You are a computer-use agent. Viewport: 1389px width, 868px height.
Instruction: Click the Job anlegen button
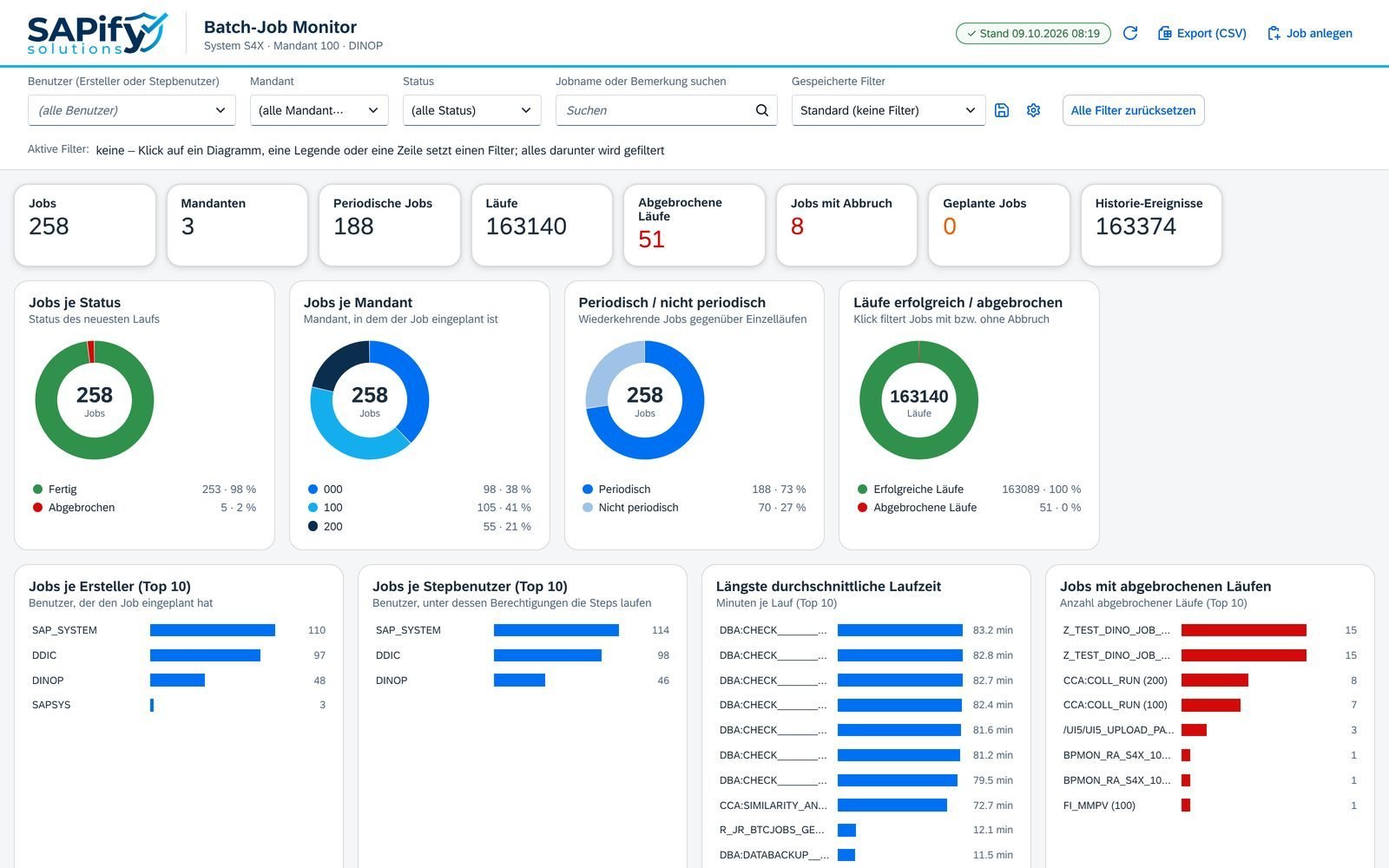1310,33
